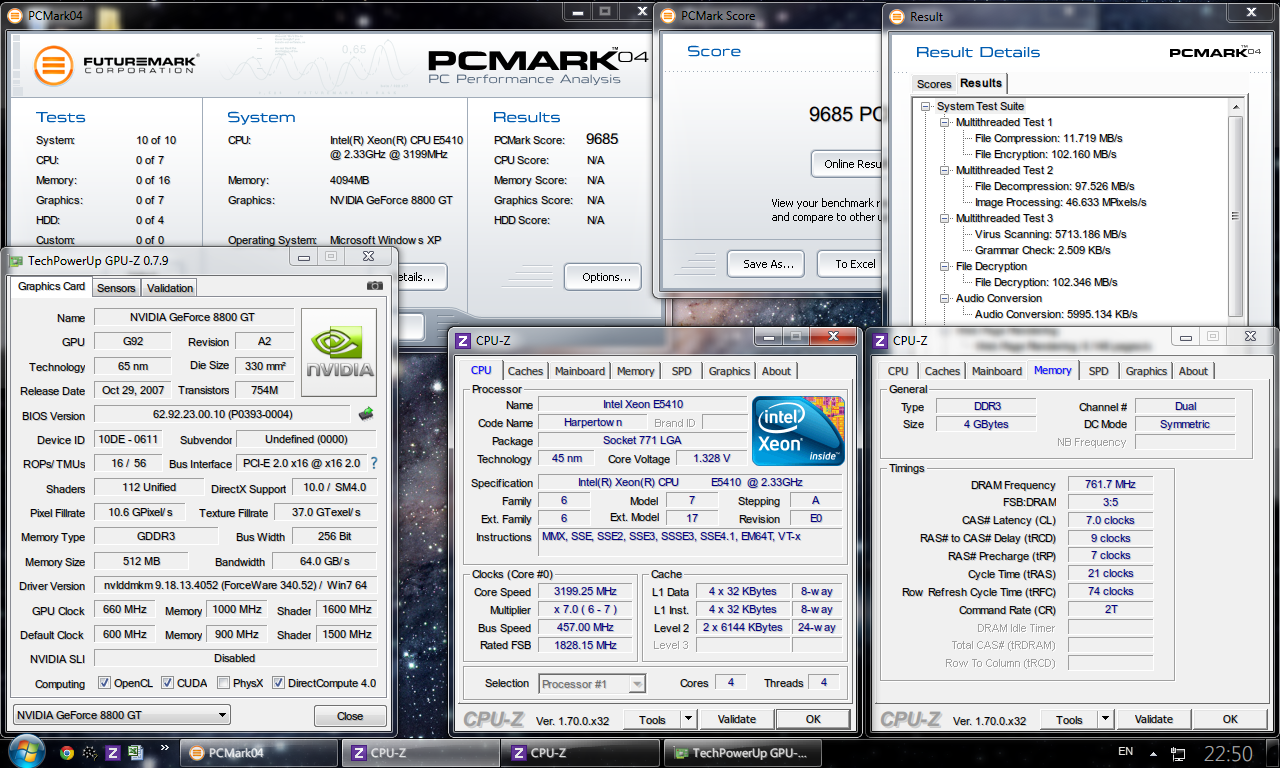Click the NVIDIA logo in GPU-Z
Screen dimensions: 1280x768
(339, 352)
